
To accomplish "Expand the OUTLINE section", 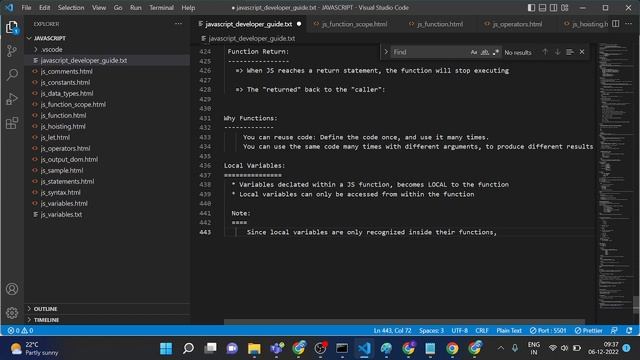I will [x=45, y=309].
